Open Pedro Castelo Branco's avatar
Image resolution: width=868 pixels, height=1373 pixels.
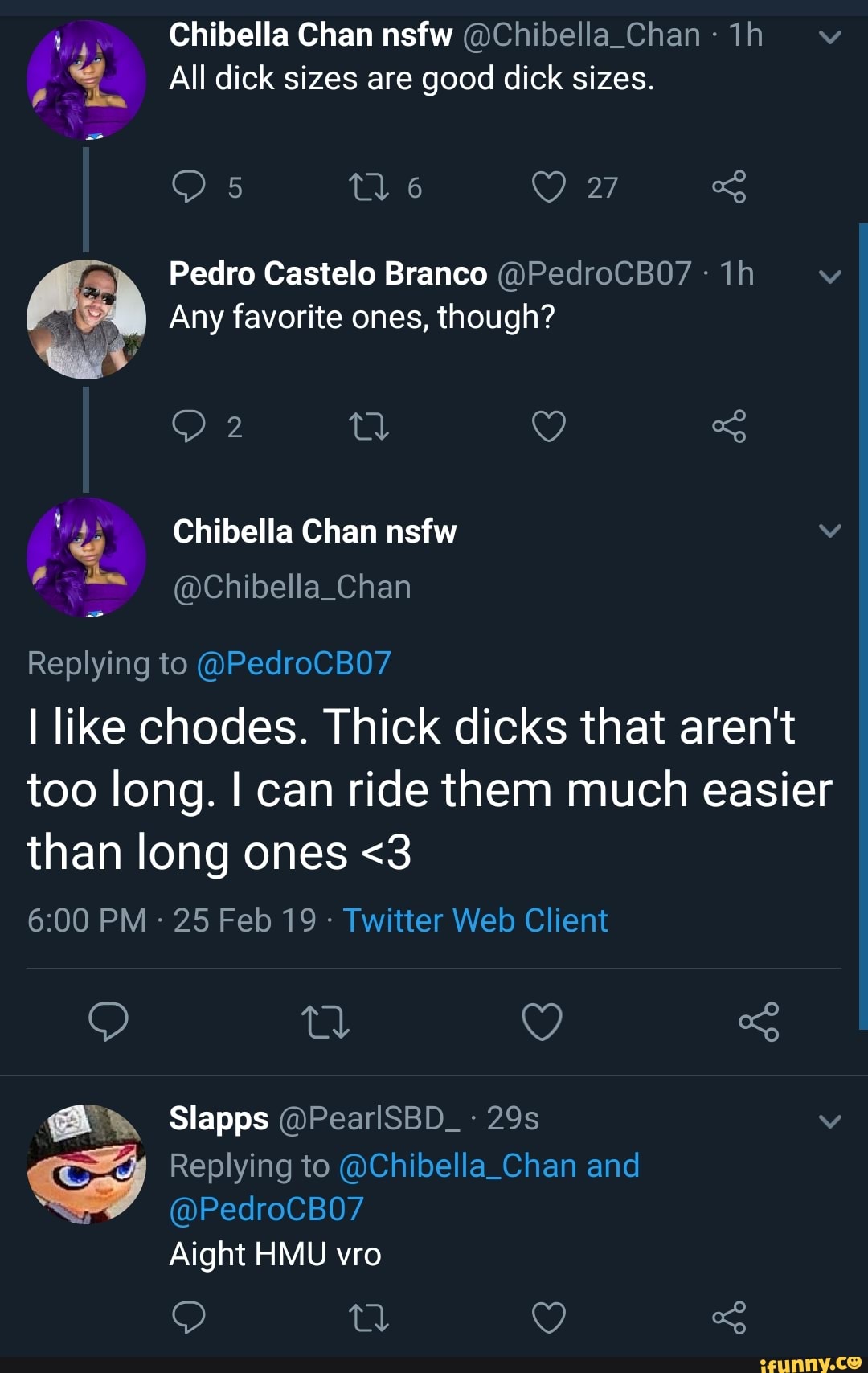86,319
